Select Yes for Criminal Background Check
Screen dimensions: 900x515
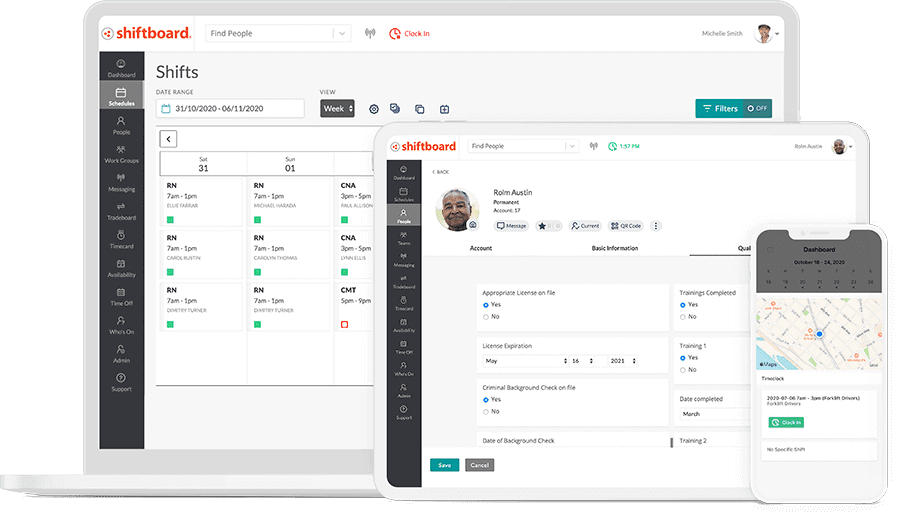click(x=486, y=400)
